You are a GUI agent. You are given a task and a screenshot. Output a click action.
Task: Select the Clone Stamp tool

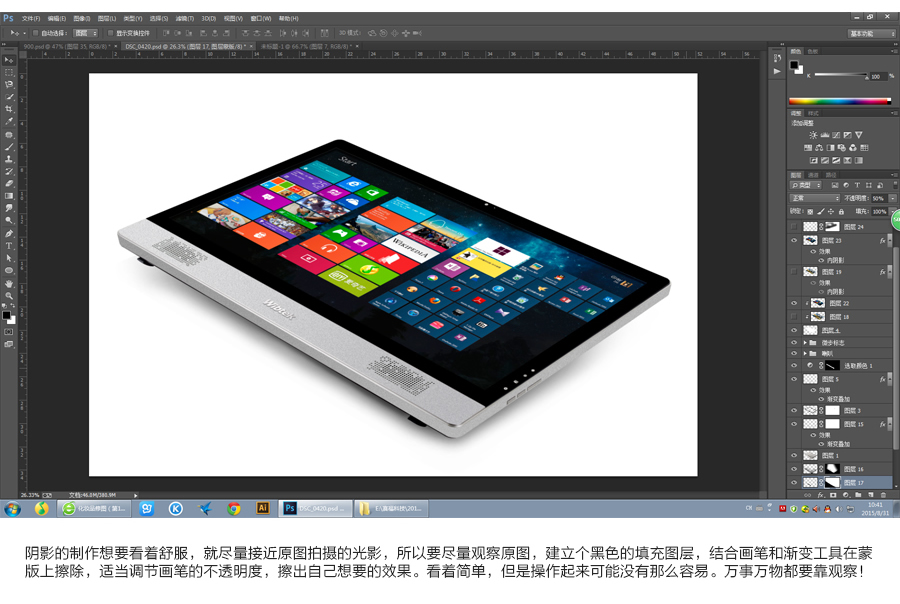(x=9, y=159)
